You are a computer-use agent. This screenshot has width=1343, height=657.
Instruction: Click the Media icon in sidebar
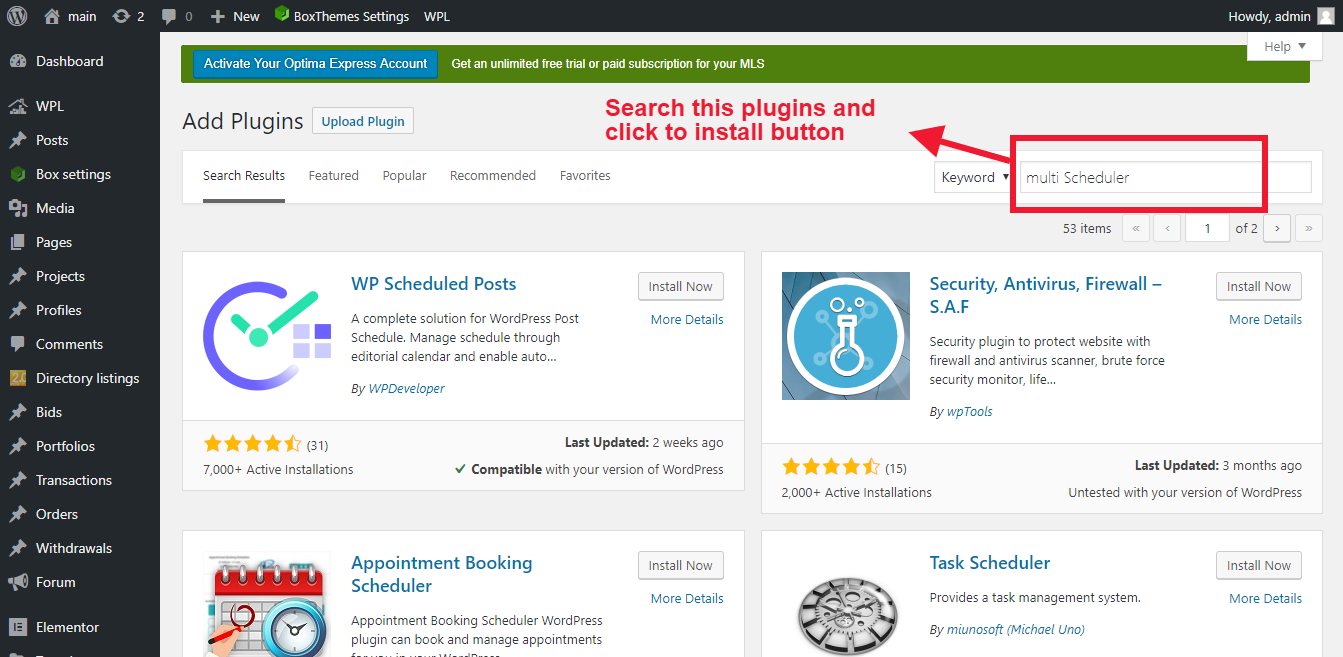17,208
